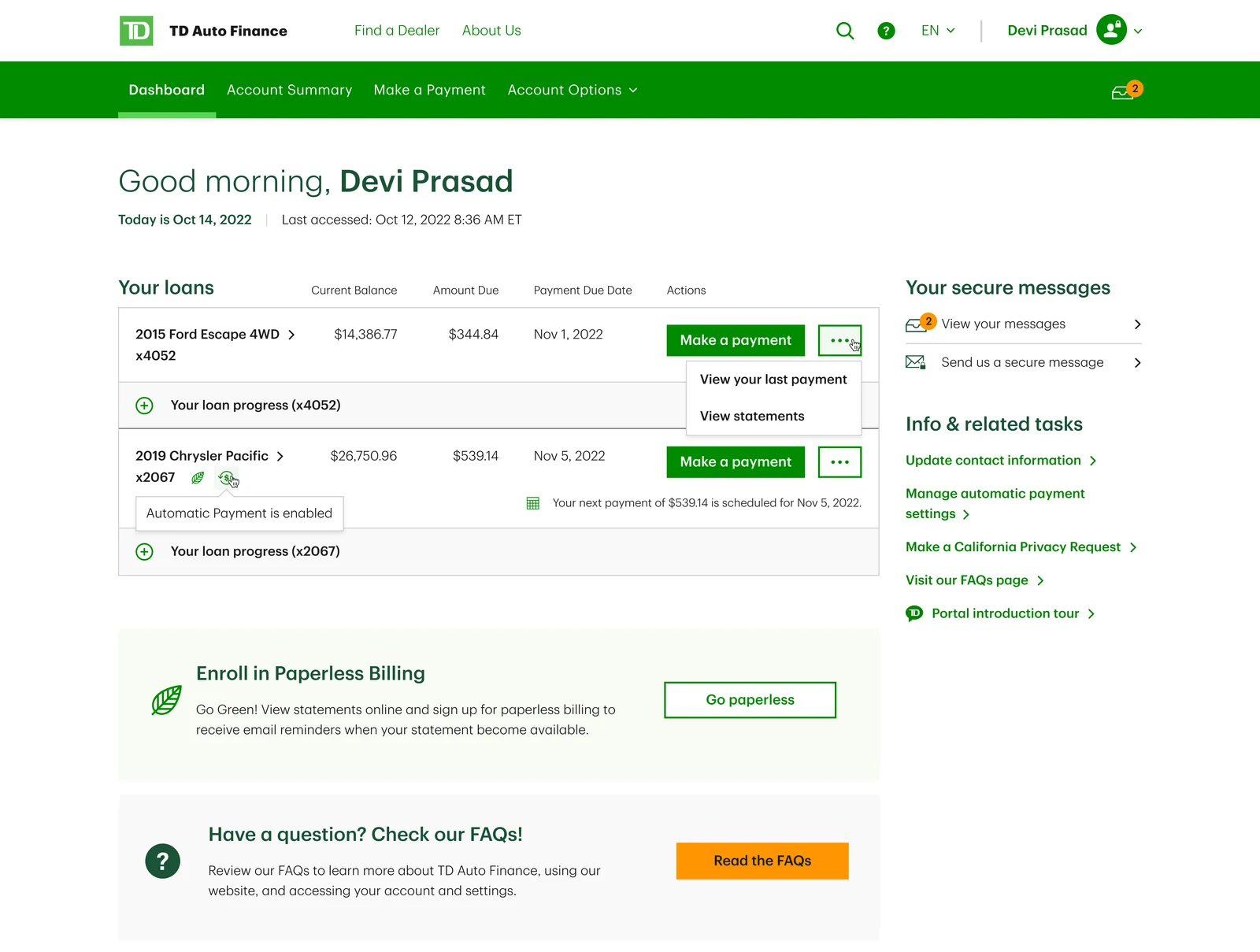
Task: Open Visit our FAQs page link
Action: [x=975, y=580]
